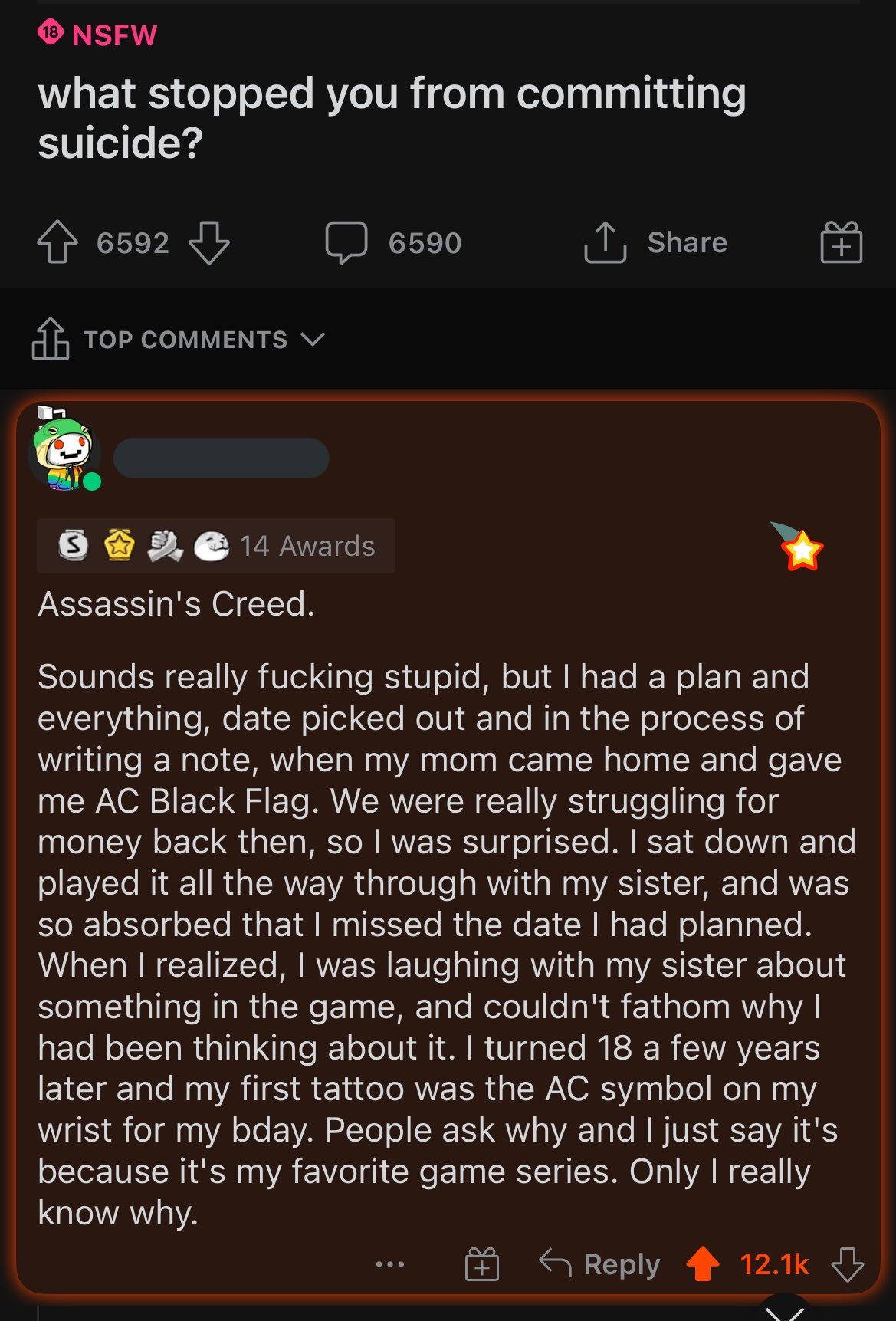The width and height of the screenshot is (896, 1321).
Task: Downvote the post with 6592 points
Action: [208, 242]
